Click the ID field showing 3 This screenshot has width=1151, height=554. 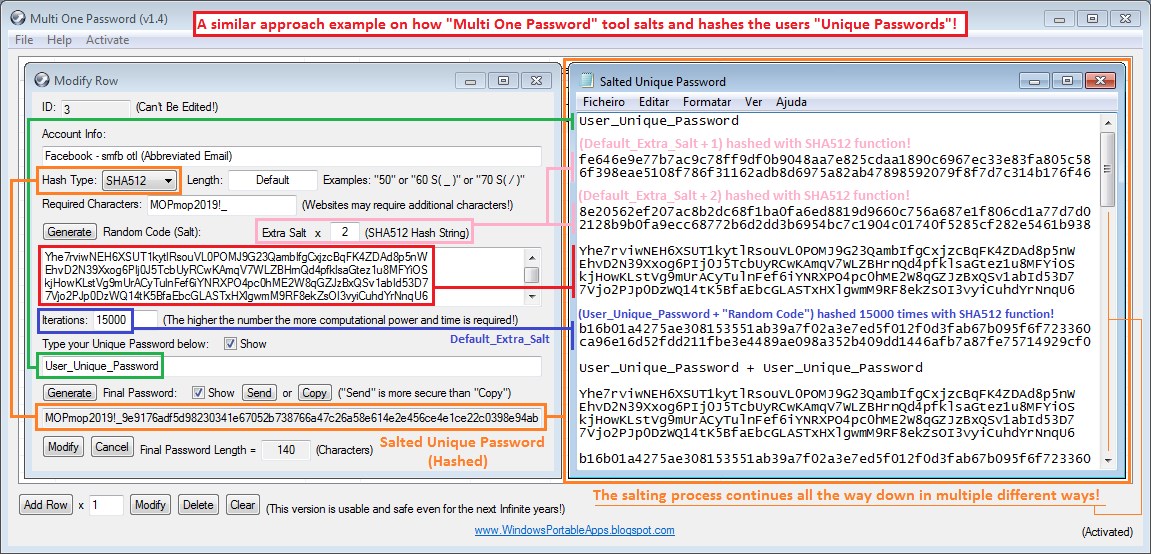(x=95, y=108)
